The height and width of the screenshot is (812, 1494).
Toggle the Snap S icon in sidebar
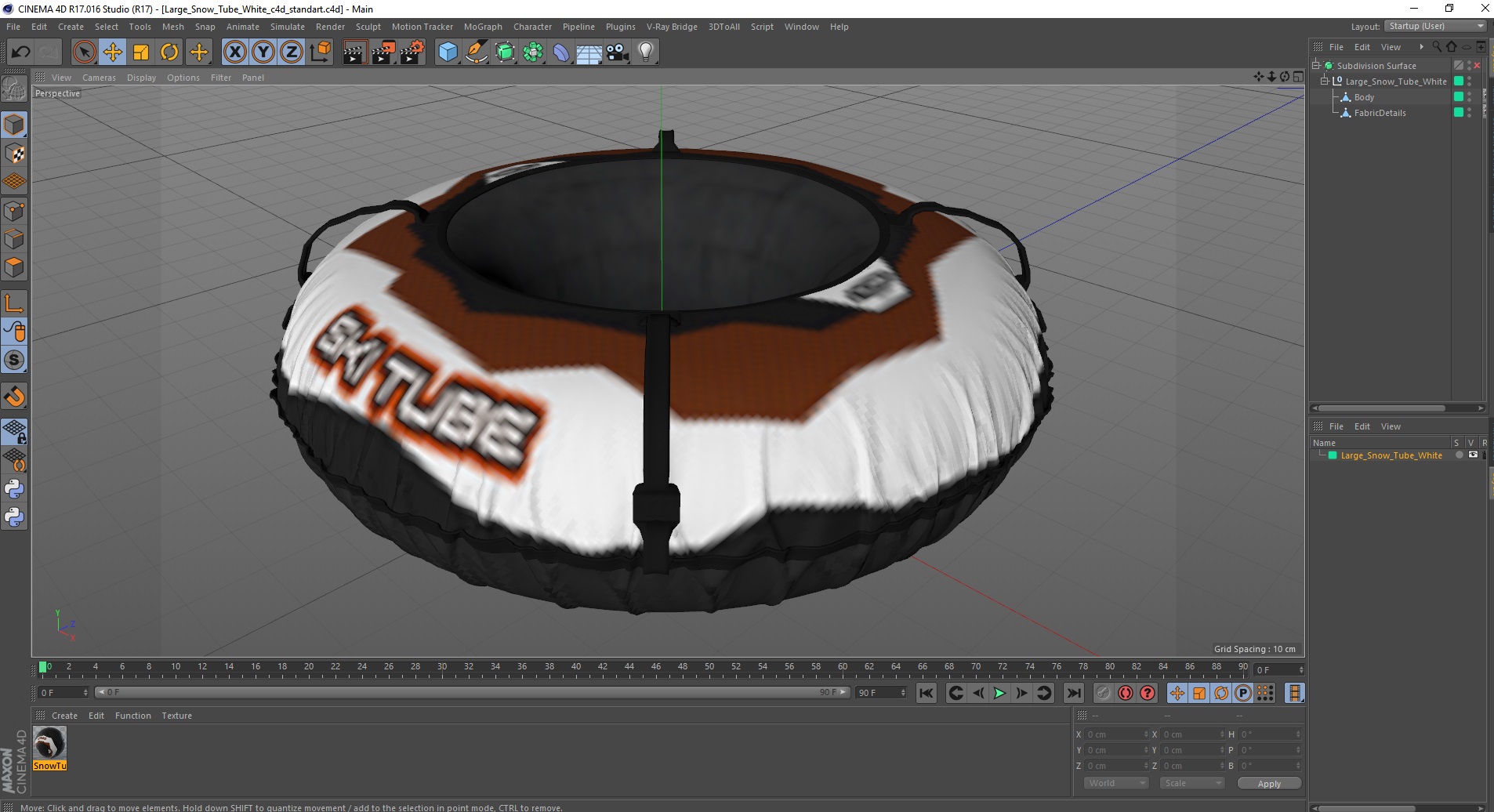[x=14, y=361]
